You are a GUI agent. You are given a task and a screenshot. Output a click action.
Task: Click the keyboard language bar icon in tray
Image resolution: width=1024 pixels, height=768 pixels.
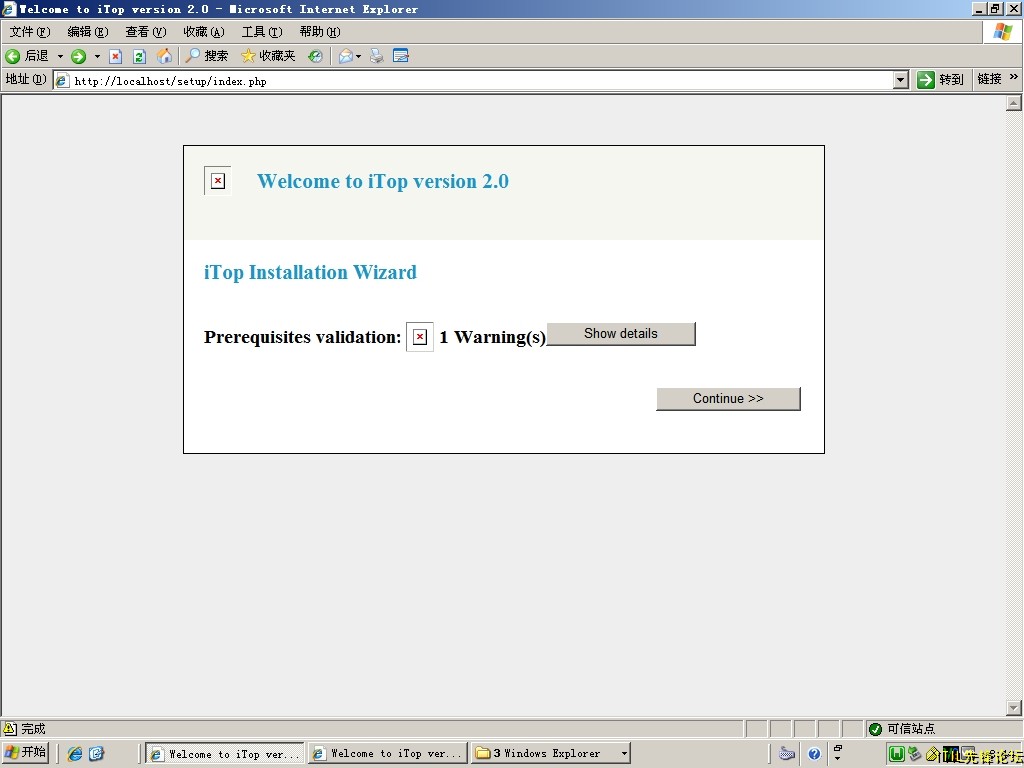coord(787,754)
